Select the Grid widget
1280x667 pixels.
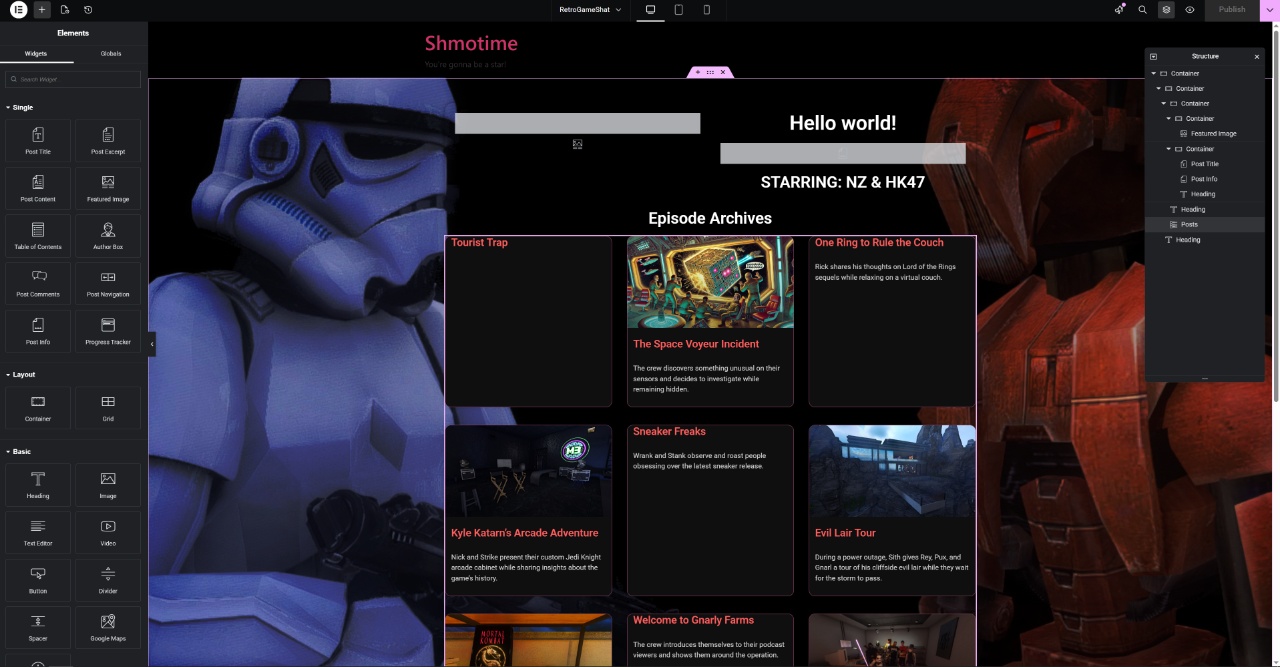(108, 408)
